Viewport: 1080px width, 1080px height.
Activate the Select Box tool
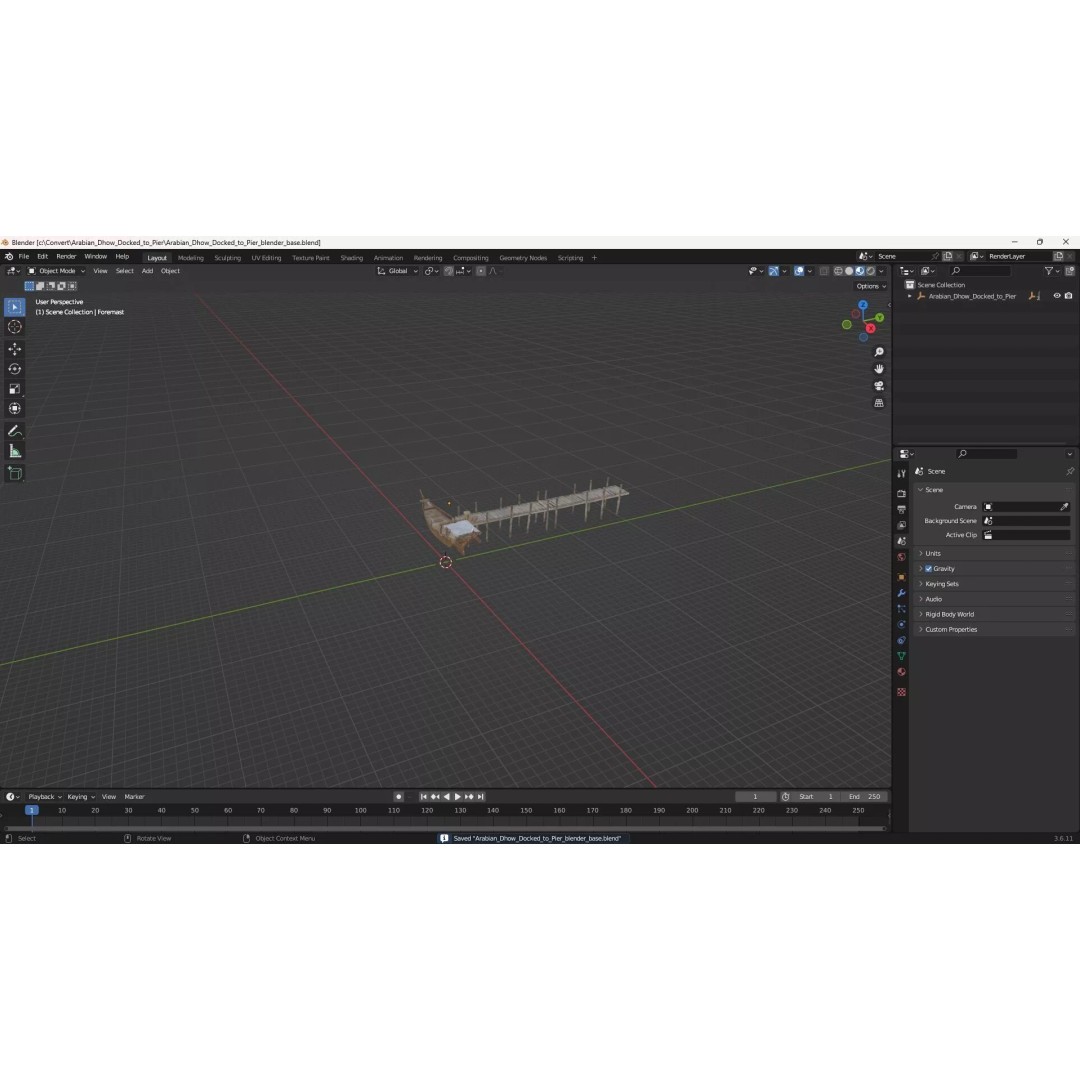pyautogui.click(x=14, y=307)
